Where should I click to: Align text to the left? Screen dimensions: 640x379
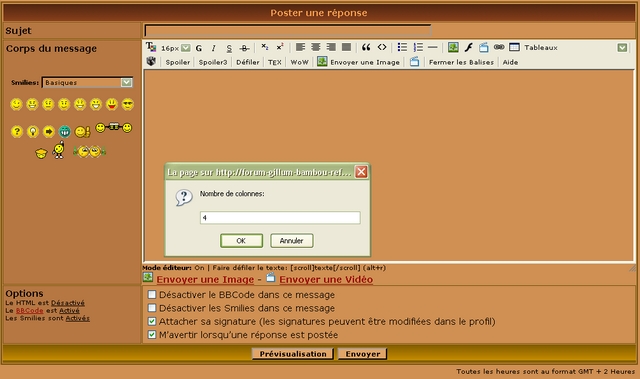[x=300, y=47]
